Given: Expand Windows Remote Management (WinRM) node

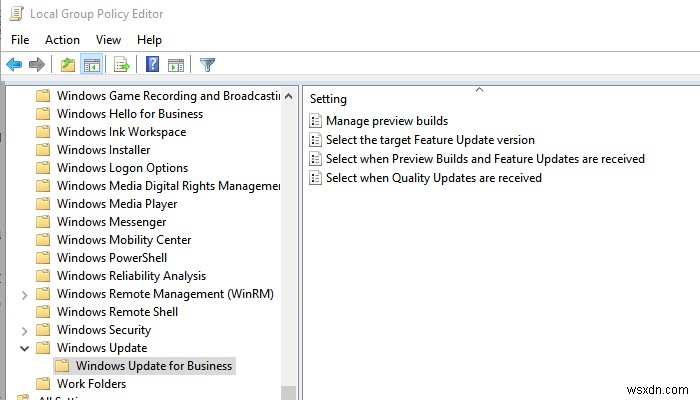Looking at the screenshot, I should [25, 295].
